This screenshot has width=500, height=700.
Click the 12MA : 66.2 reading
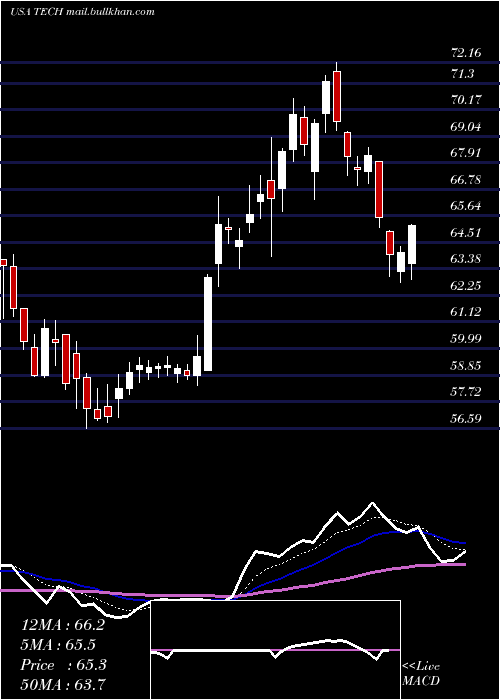tap(63, 625)
